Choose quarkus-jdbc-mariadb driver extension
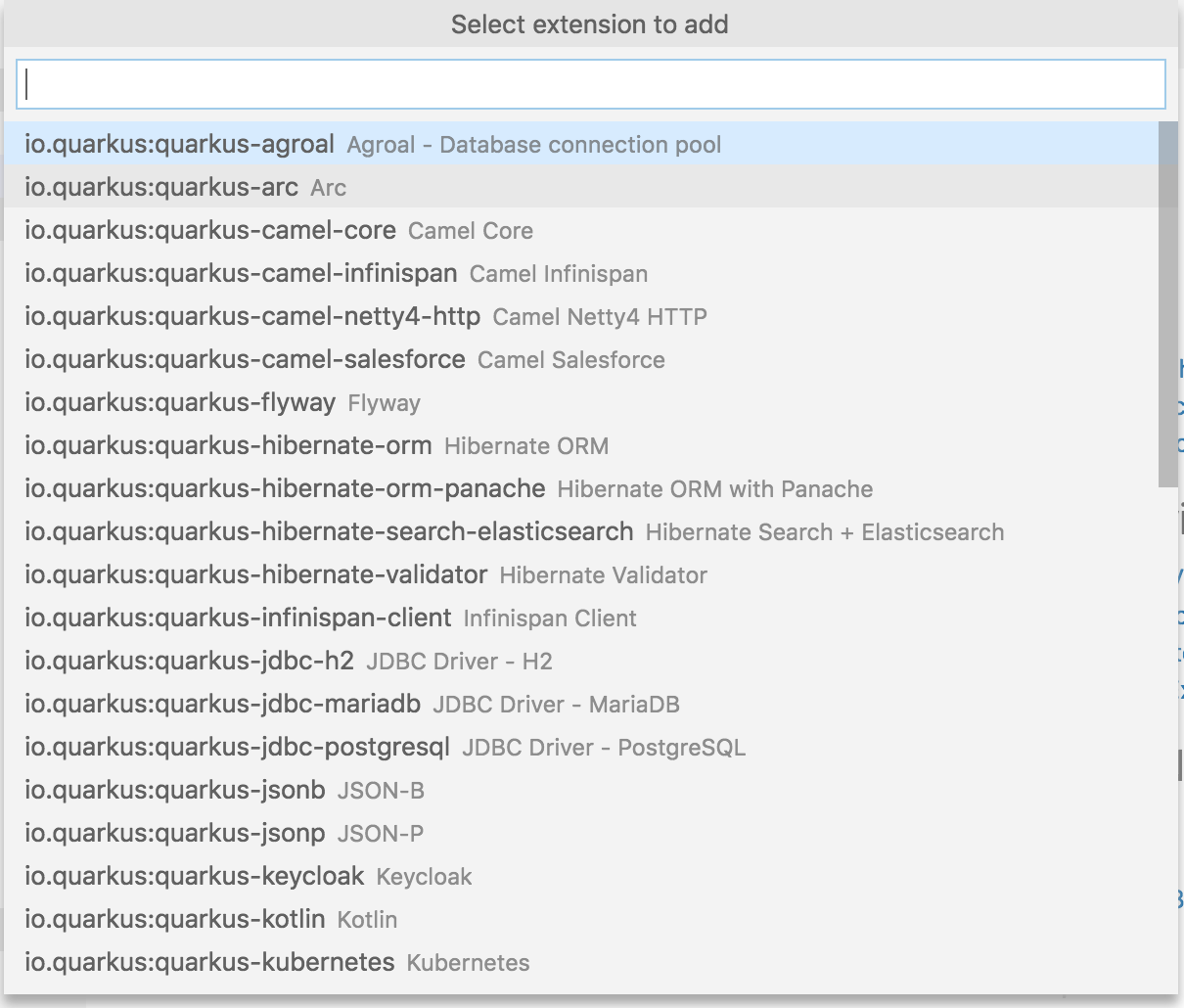The height and width of the screenshot is (1008, 1184). point(581,704)
